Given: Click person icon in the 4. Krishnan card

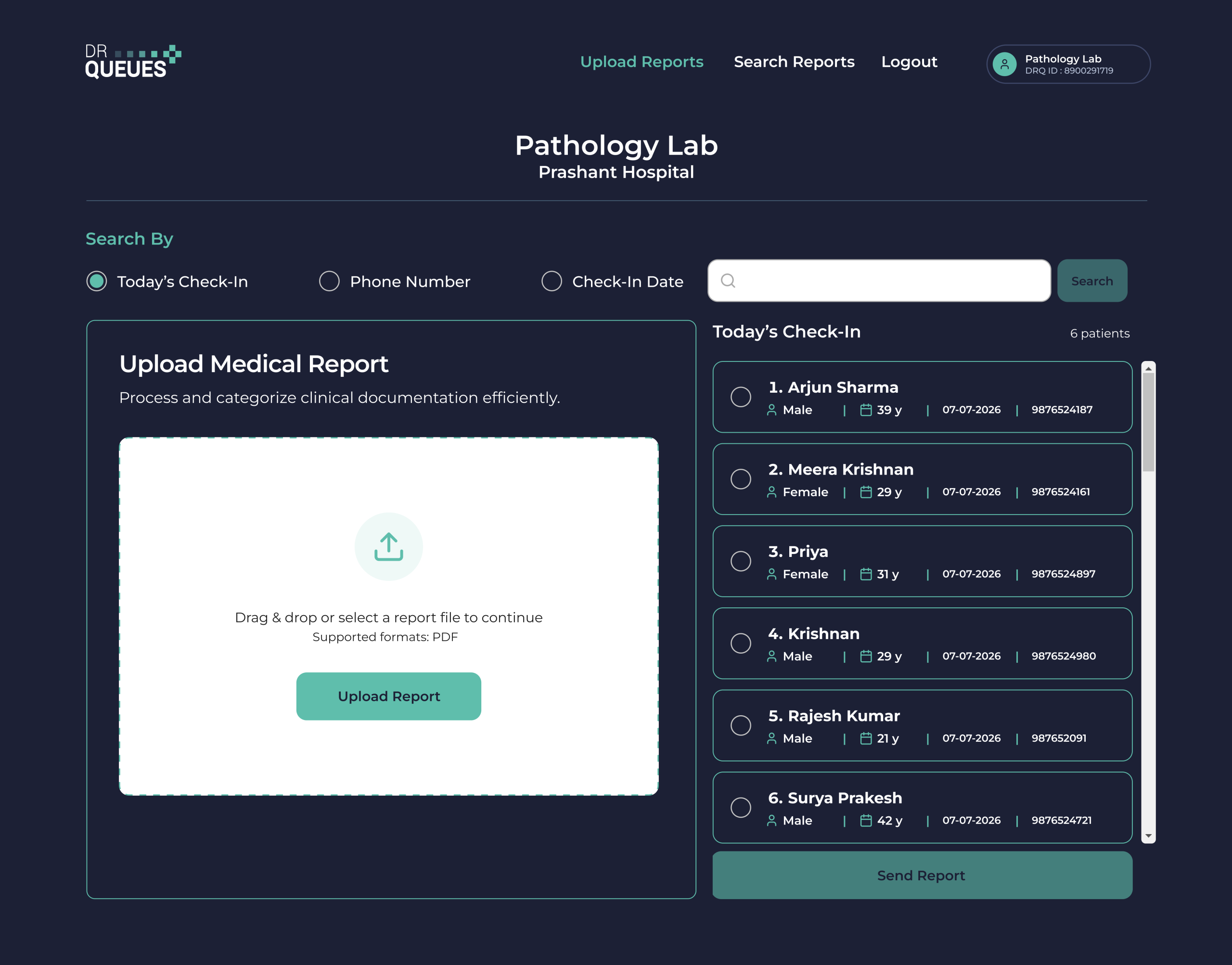Looking at the screenshot, I should 771,656.
